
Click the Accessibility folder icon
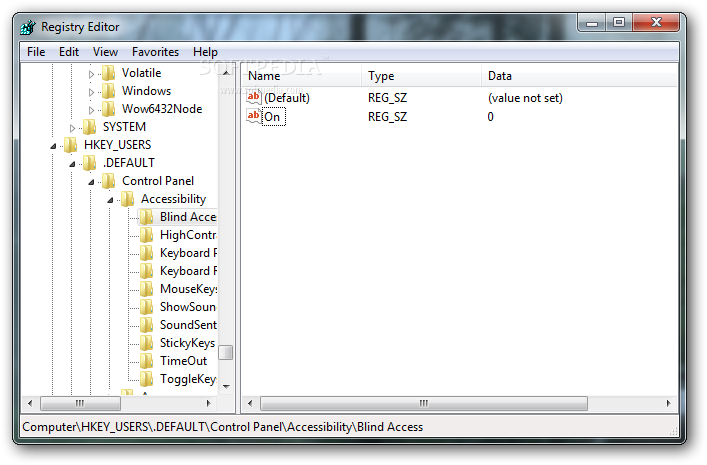[x=128, y=199]
